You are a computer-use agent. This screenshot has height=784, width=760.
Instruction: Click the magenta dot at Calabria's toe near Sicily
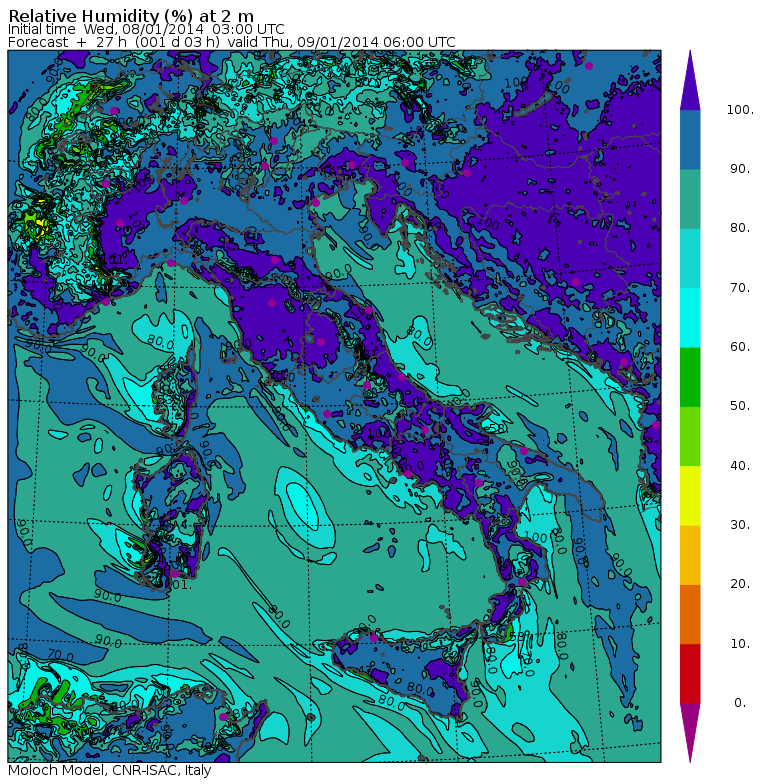(522, 582)
